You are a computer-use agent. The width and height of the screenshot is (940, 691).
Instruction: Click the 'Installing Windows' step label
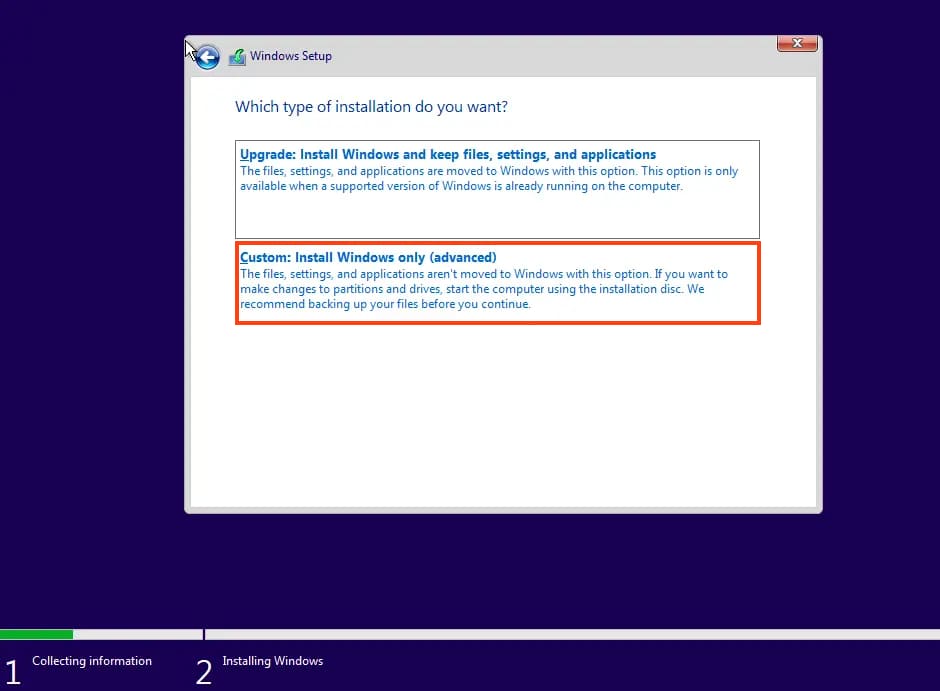272,661
